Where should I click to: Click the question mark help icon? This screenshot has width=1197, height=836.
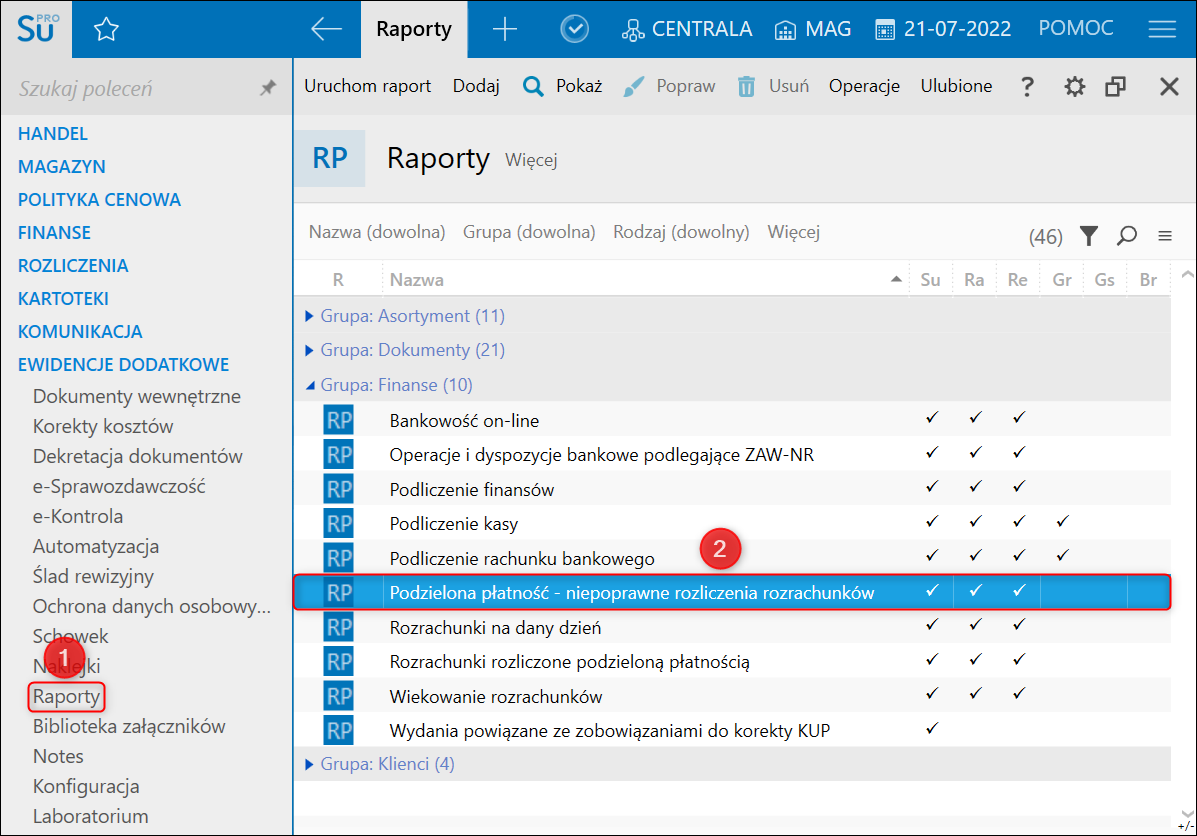tap(1027, 87)
